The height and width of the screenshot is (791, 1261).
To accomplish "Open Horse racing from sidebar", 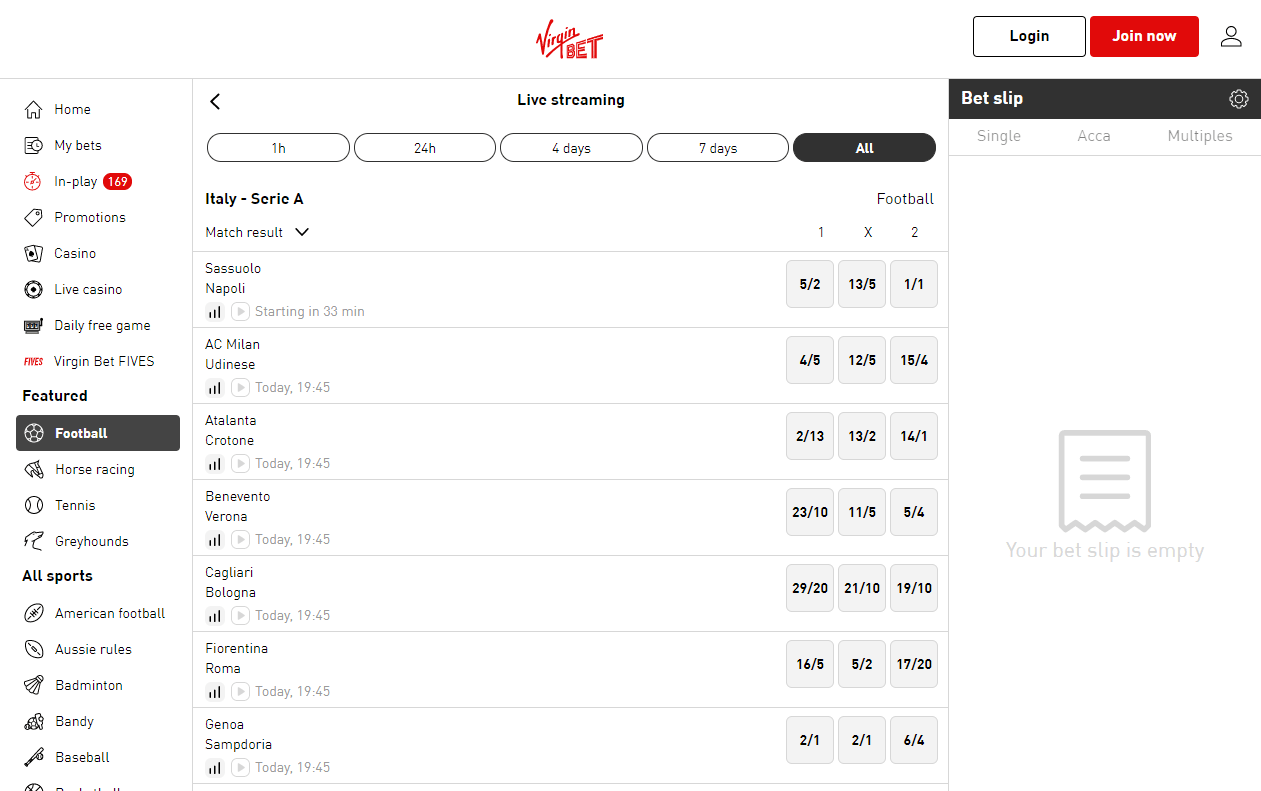I will click(94, 469).
